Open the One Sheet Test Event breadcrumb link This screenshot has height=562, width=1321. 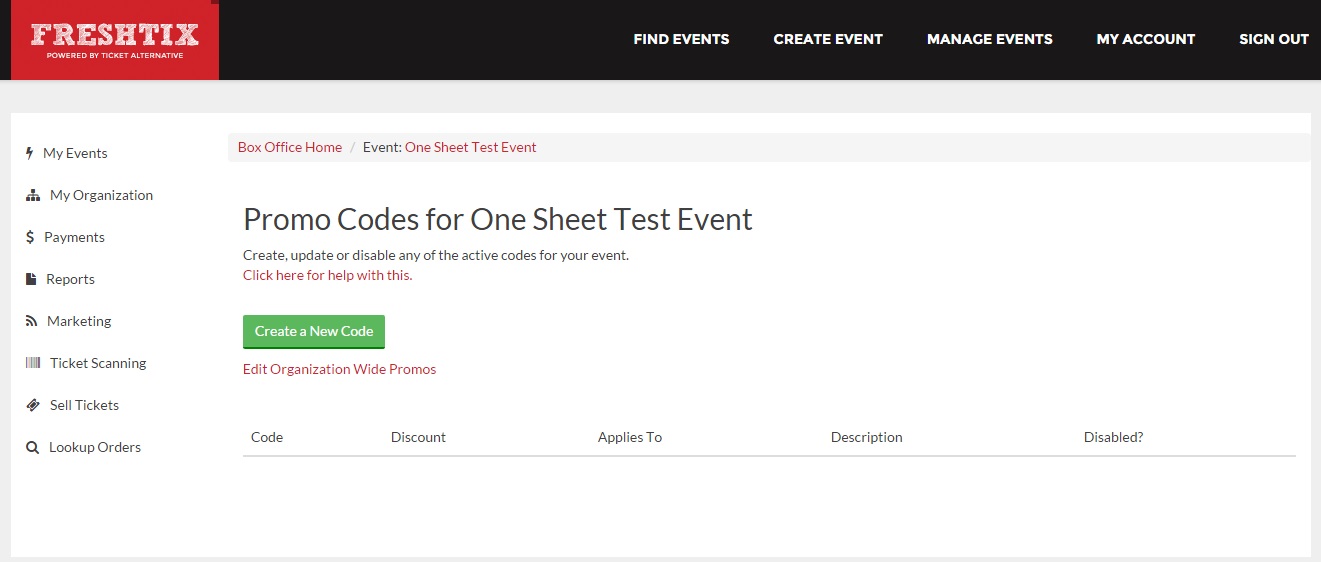(470, 147)
